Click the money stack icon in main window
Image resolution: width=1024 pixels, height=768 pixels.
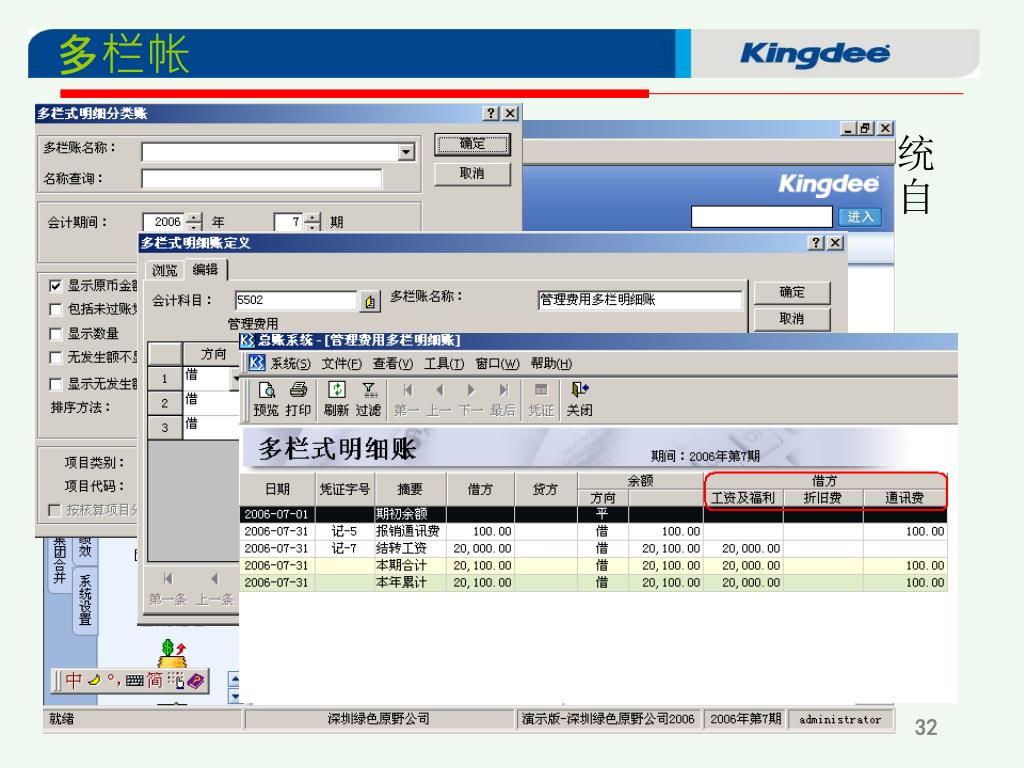172,654
